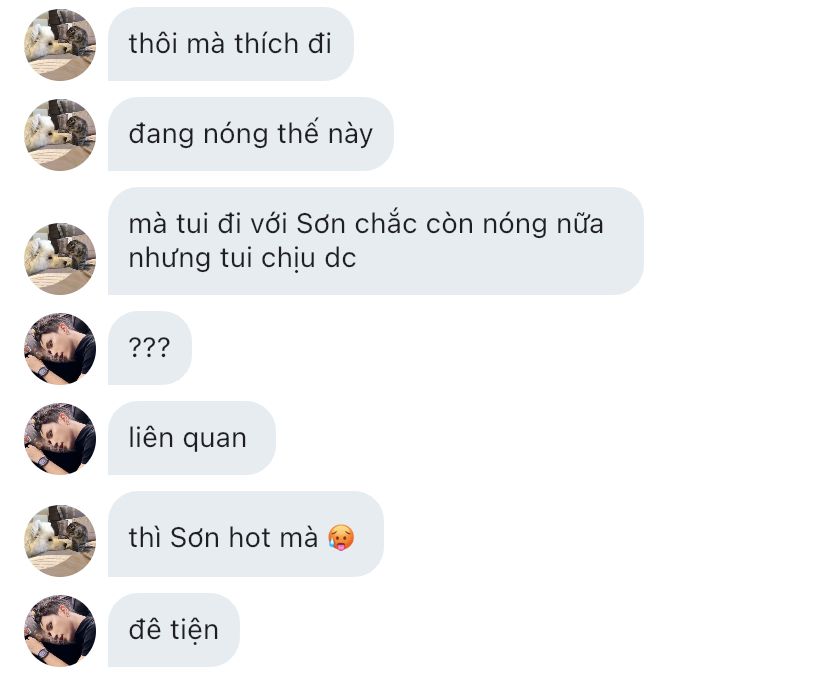Click the word "thích" in the first message
The image size is (828, 684).
tap(267, 43)
